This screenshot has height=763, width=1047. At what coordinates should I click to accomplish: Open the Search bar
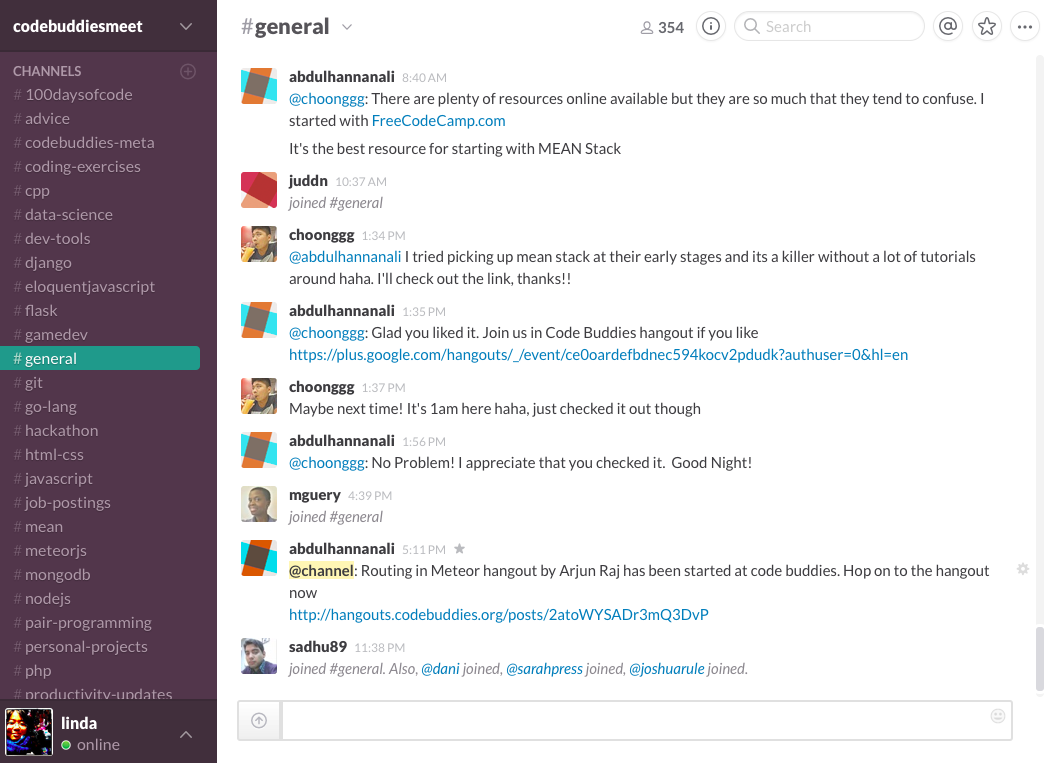828,27
